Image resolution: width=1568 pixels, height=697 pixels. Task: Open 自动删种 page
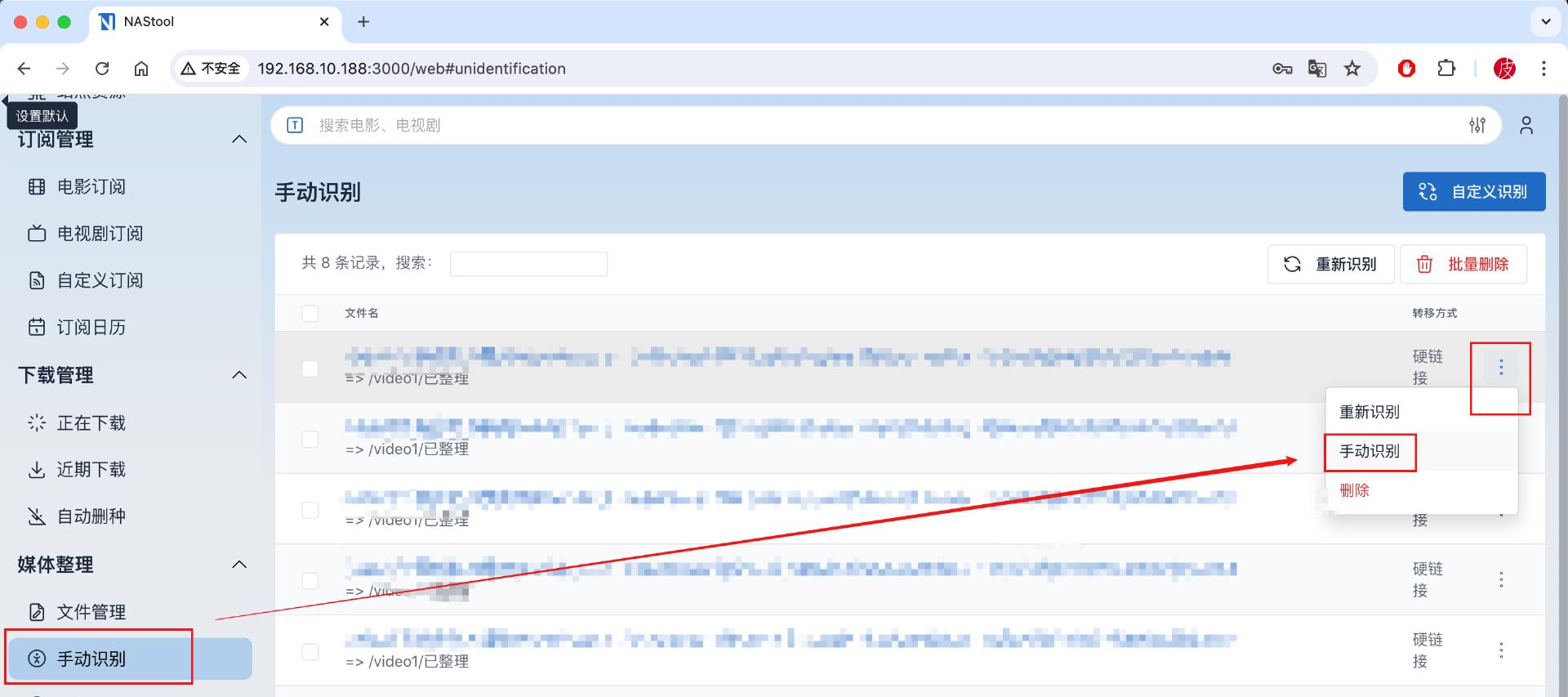[x=91, y=516]
